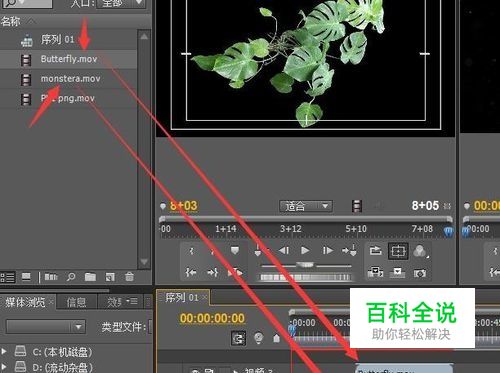Click the Source monitor playhead marker

click(x=448, y=232)
